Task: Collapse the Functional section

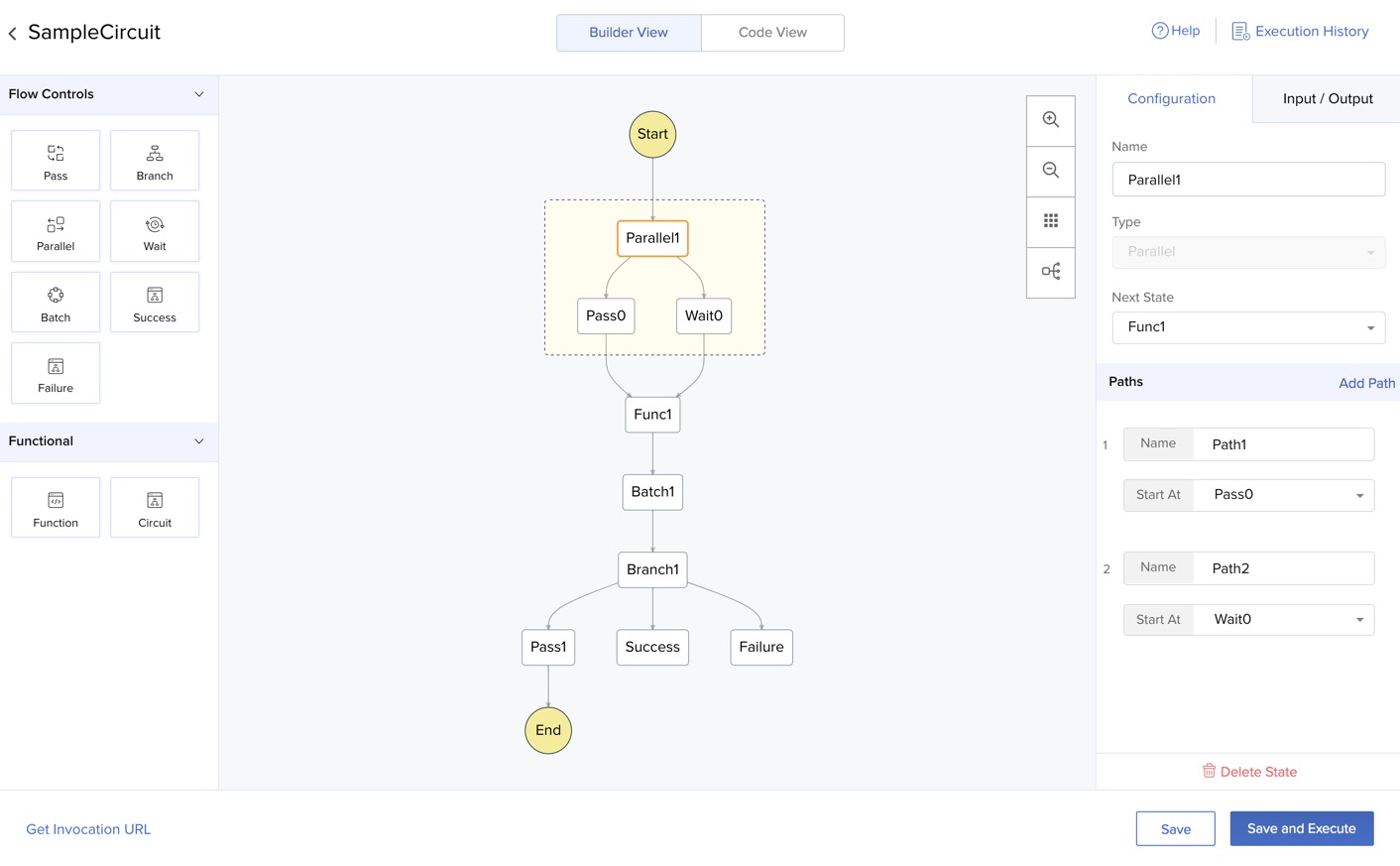Action: [x=199, y=441]
